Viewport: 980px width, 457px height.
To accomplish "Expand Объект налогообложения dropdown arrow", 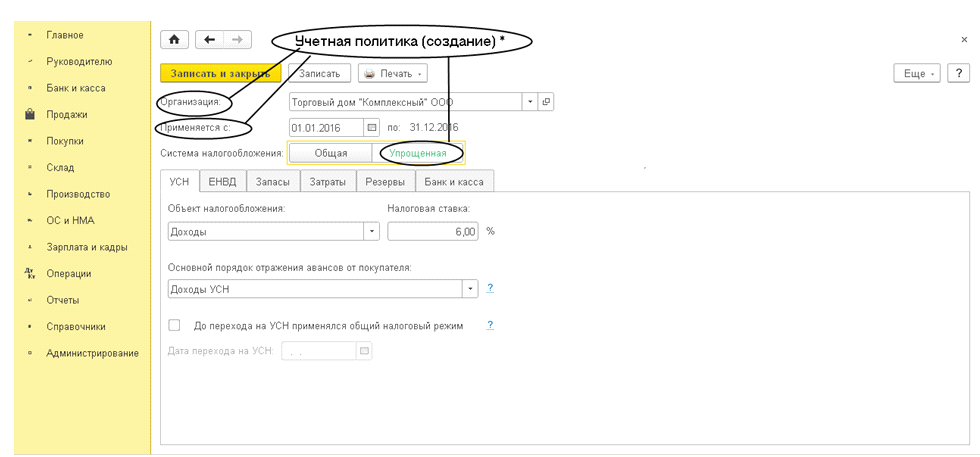I will [x=372, y=231].
